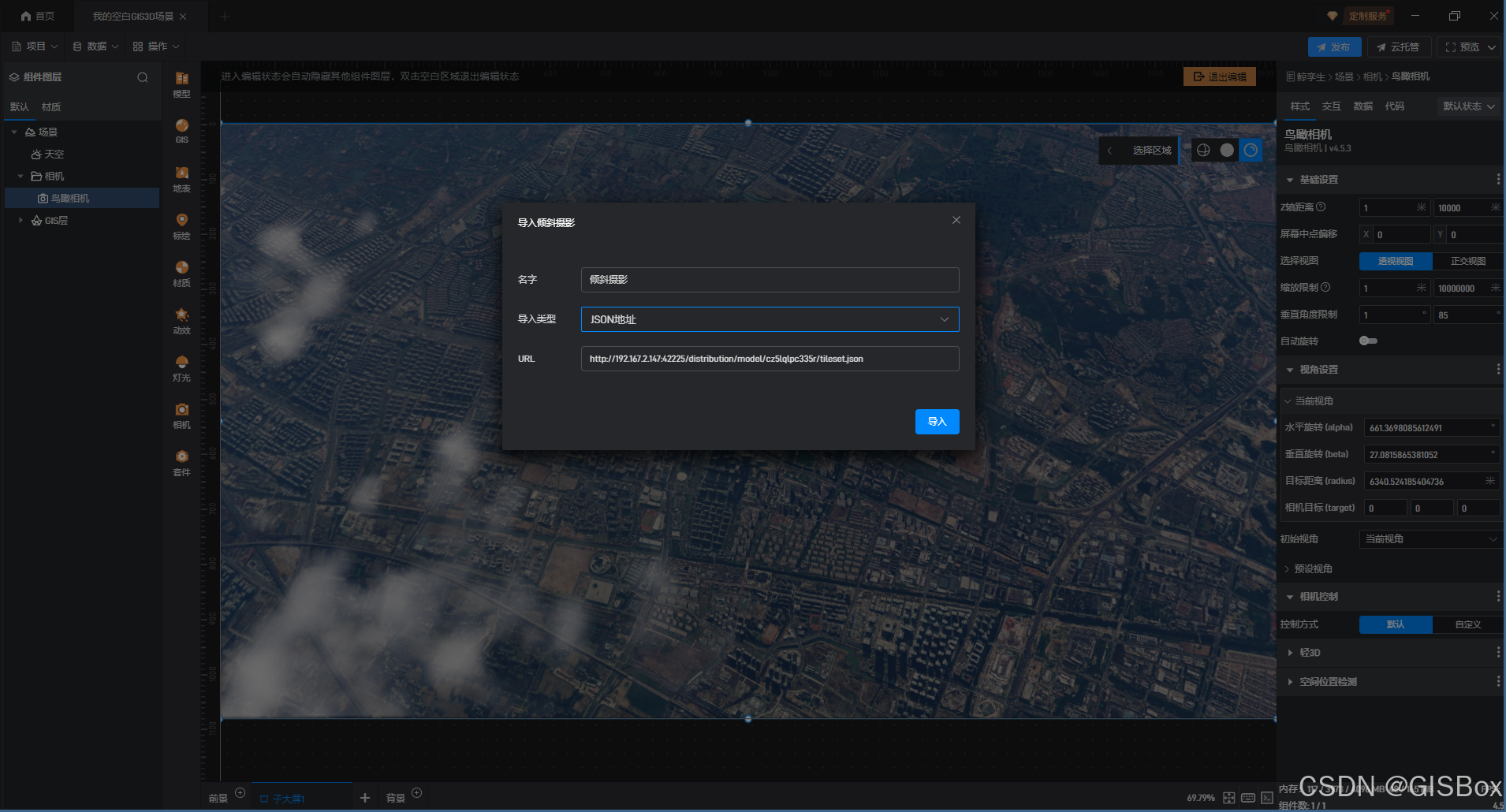Screen dimensions: 1506x812
Task: Open the 动效 (effects) icon
Action: click(x=181, y=321)
